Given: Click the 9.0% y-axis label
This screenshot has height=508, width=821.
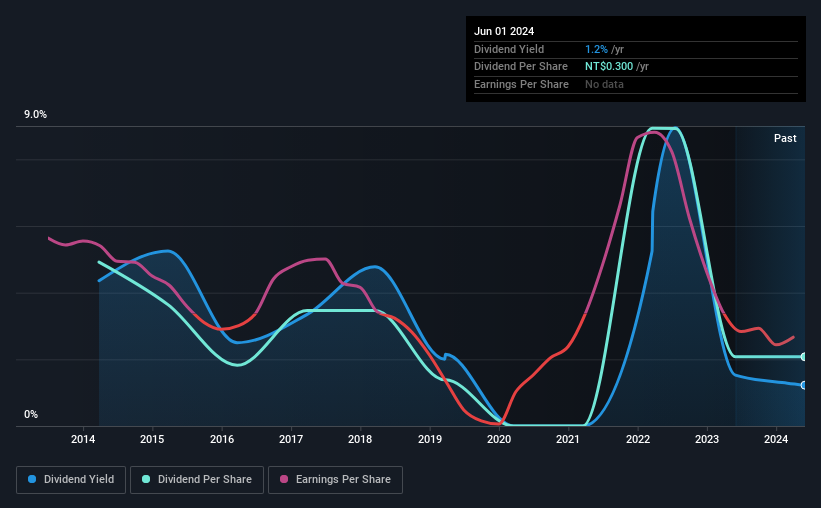Looking at the screenshot, I should tap(35, 115).
